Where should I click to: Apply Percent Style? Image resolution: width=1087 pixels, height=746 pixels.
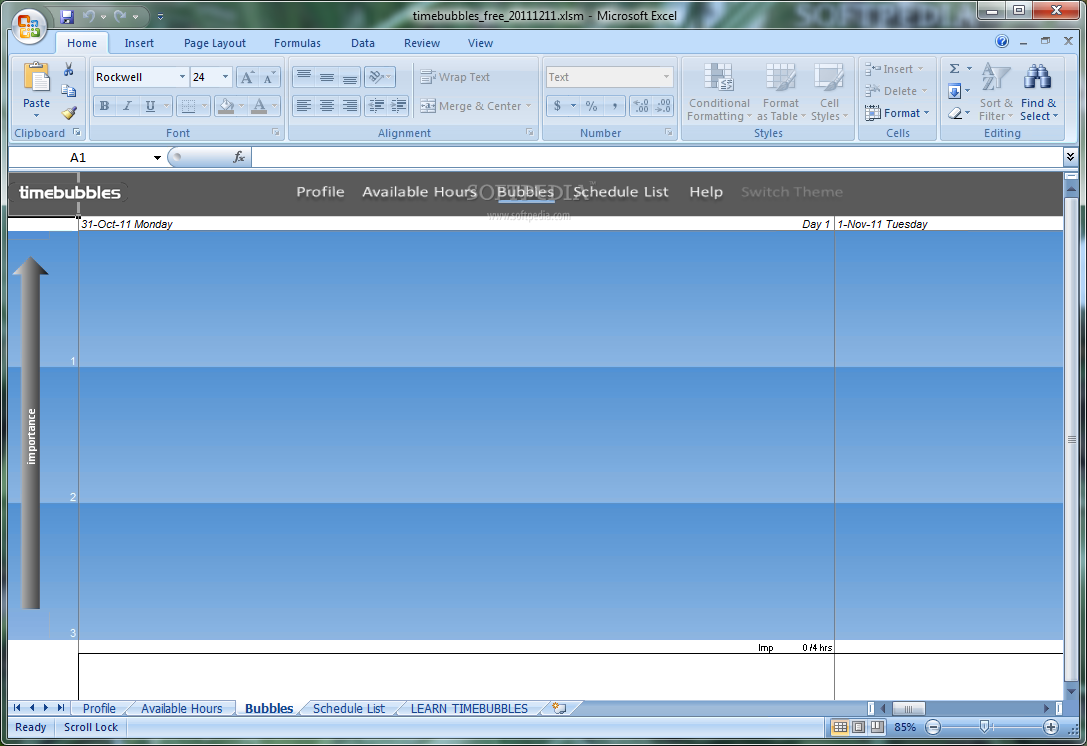(x=591, y=106)
